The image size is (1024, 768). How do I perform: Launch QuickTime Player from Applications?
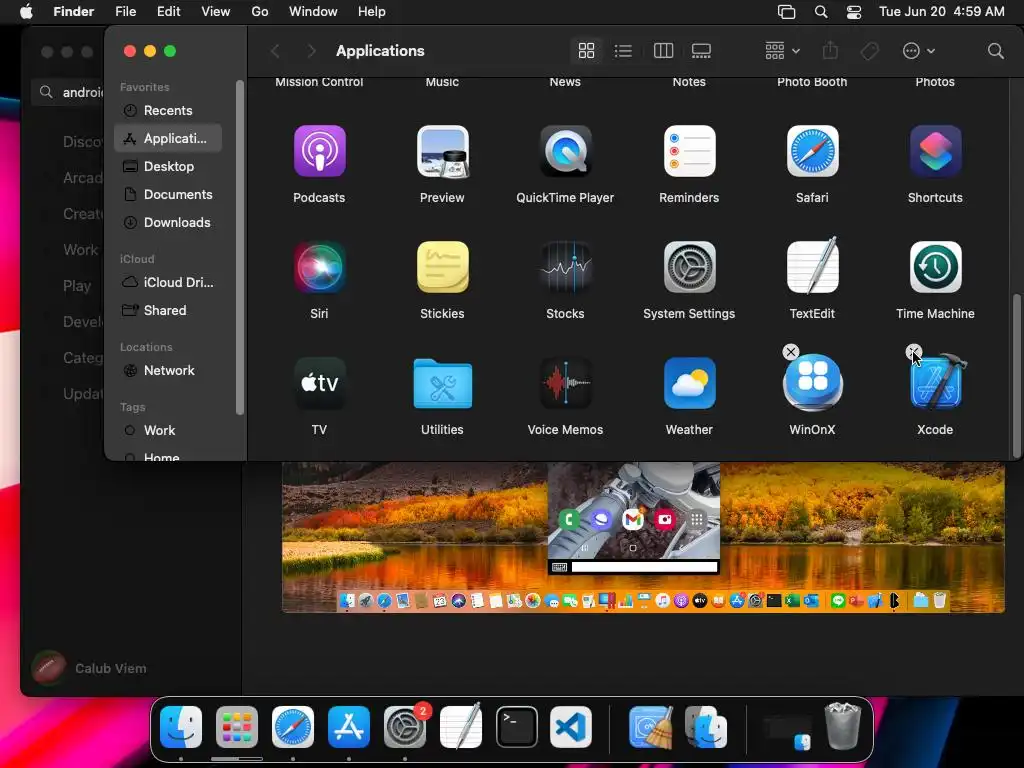(x=566, y=152)
